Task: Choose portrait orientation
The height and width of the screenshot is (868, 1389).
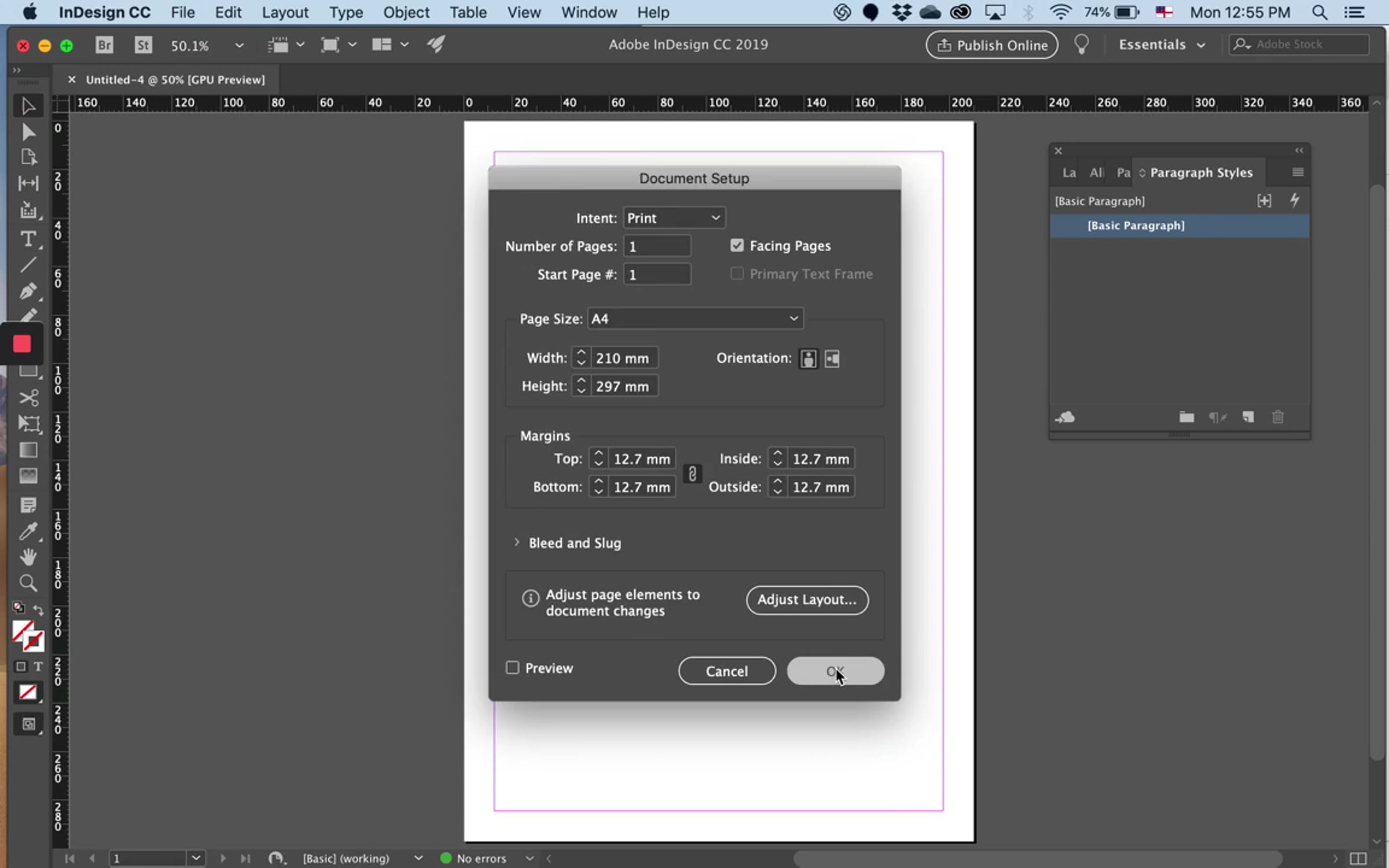Action: (808, 359)
